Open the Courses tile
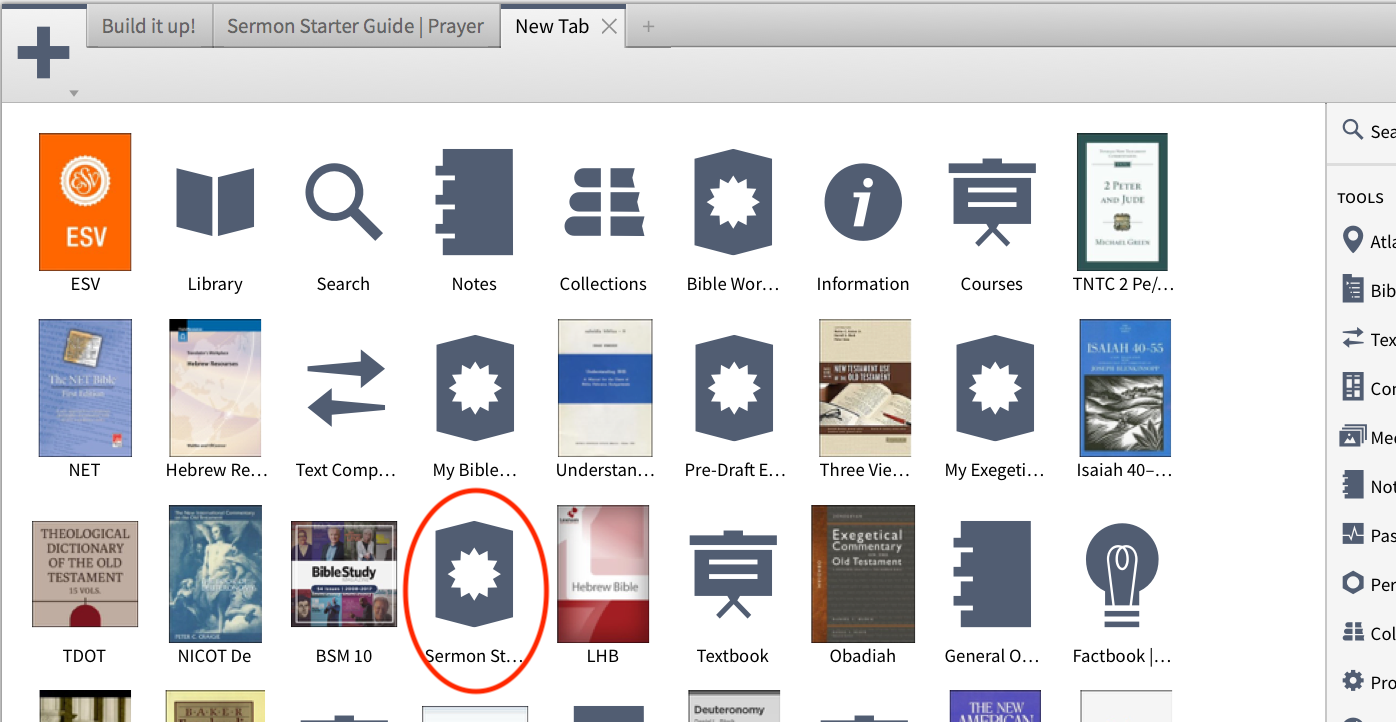1396x722 pixels. 991,202
